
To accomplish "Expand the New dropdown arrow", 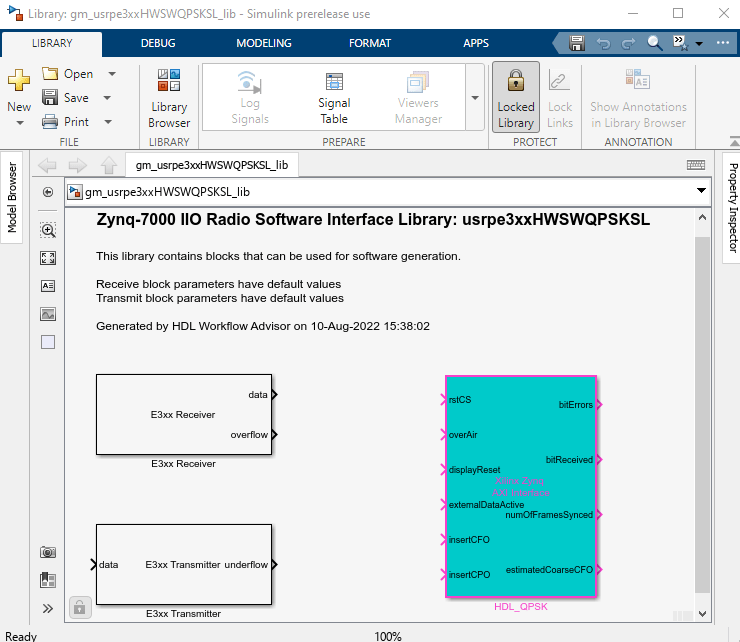I will coord(19,123).
